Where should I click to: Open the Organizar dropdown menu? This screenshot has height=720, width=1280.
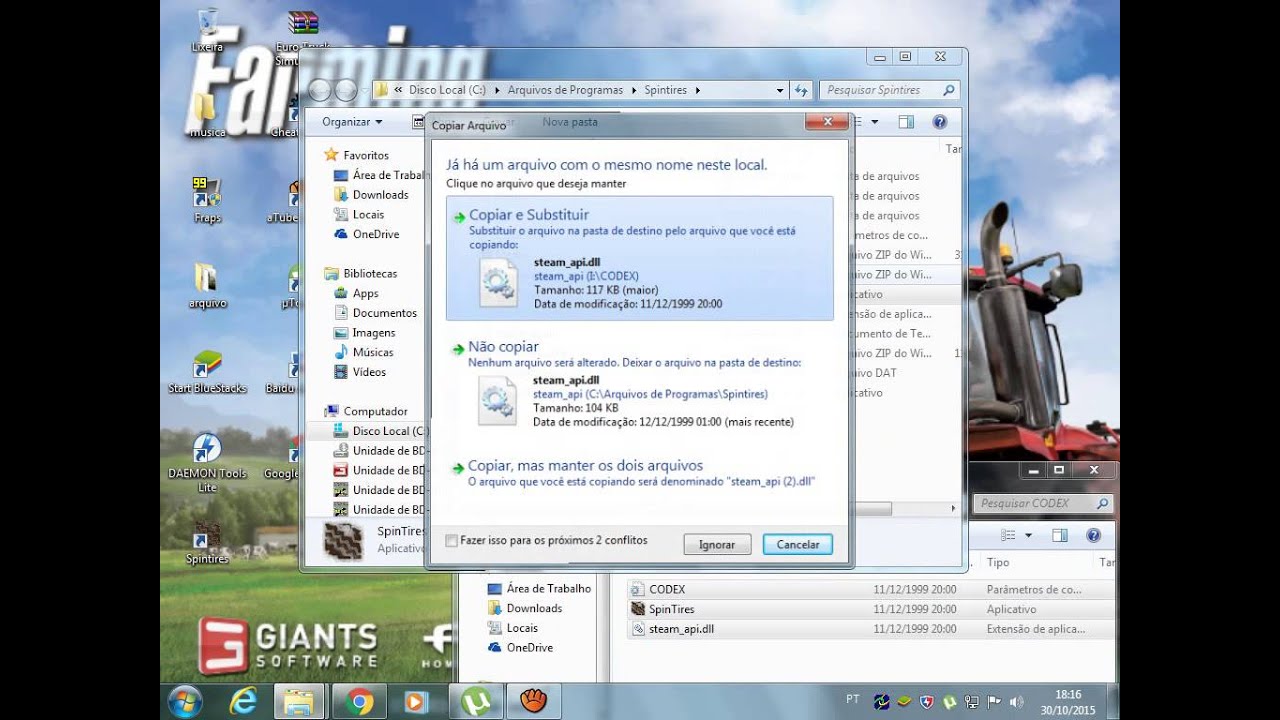[352, 122]
